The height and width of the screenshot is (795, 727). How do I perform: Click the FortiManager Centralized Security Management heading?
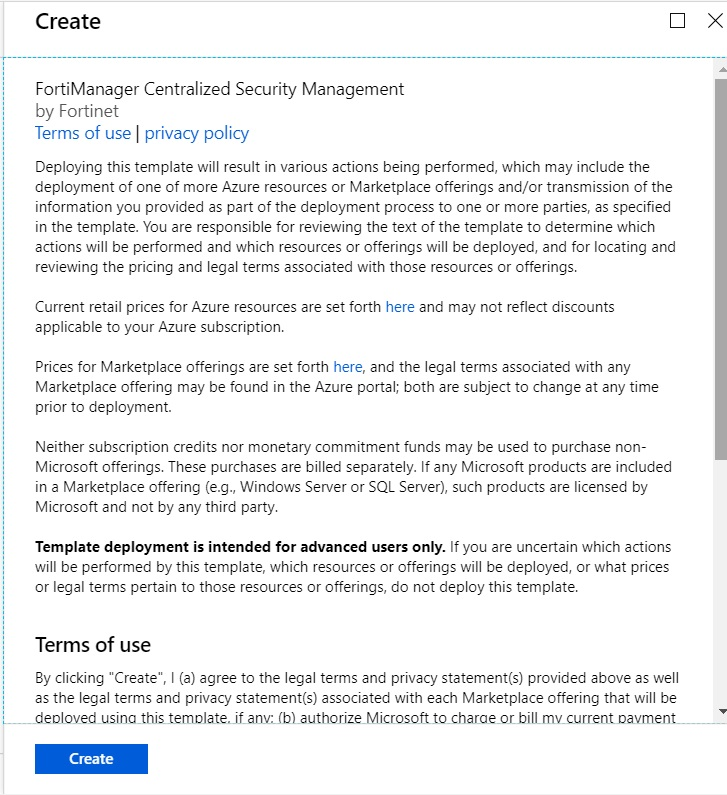pos(220,89)
